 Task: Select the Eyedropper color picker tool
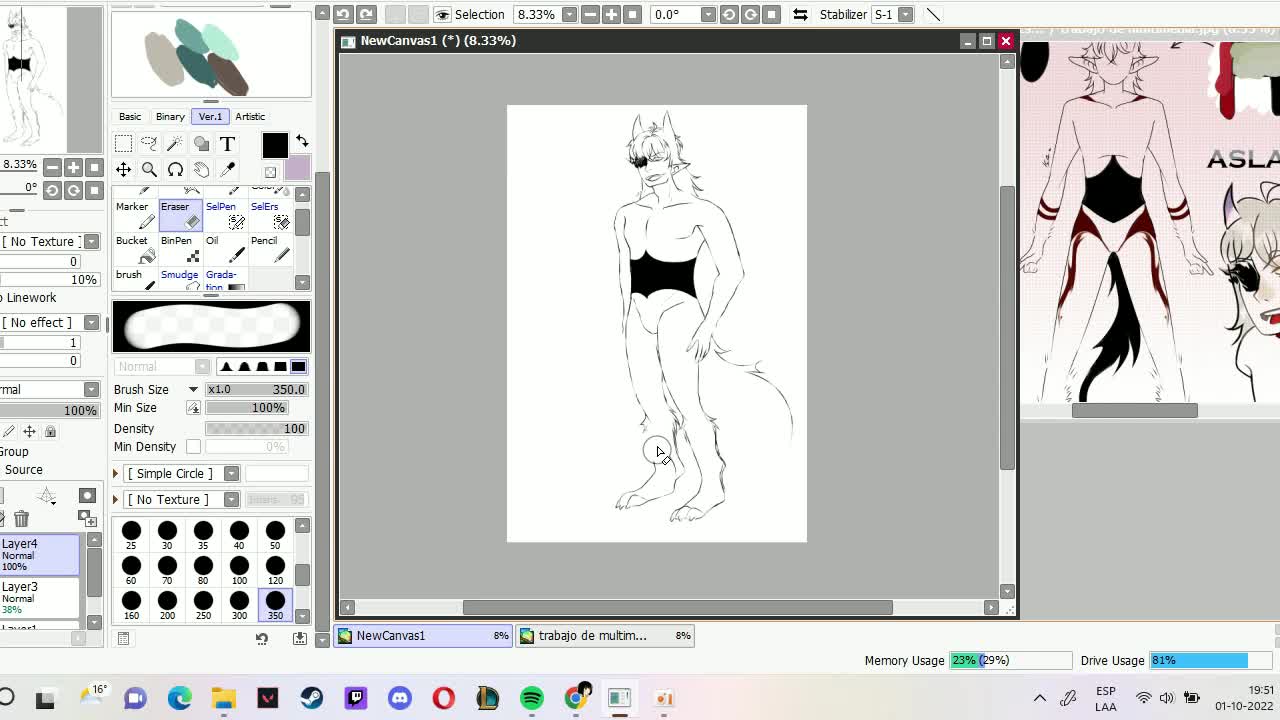227,170
